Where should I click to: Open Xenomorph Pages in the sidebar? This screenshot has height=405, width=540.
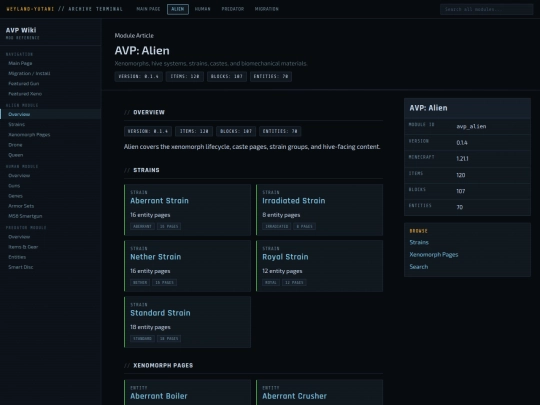click(x=29, y=135)
